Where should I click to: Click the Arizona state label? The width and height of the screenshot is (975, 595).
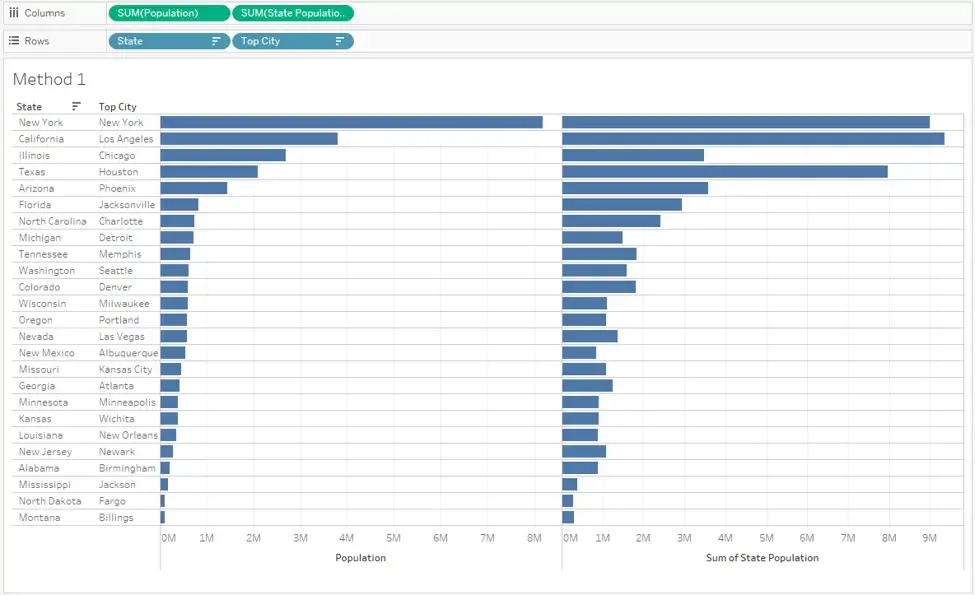pyautogui.click(x=36, y=188)
